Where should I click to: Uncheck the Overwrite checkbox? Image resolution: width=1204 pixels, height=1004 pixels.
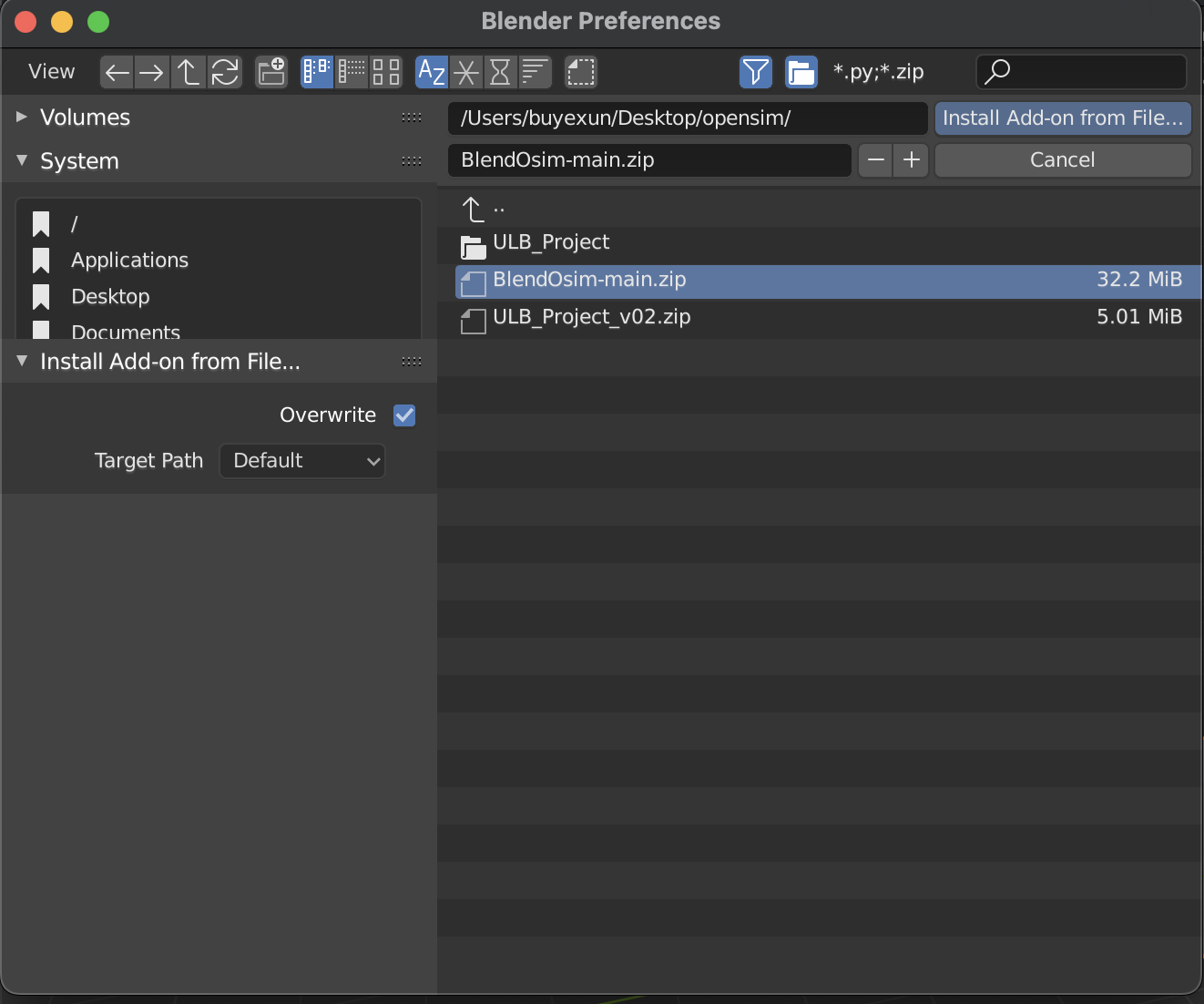click(404, 415)
